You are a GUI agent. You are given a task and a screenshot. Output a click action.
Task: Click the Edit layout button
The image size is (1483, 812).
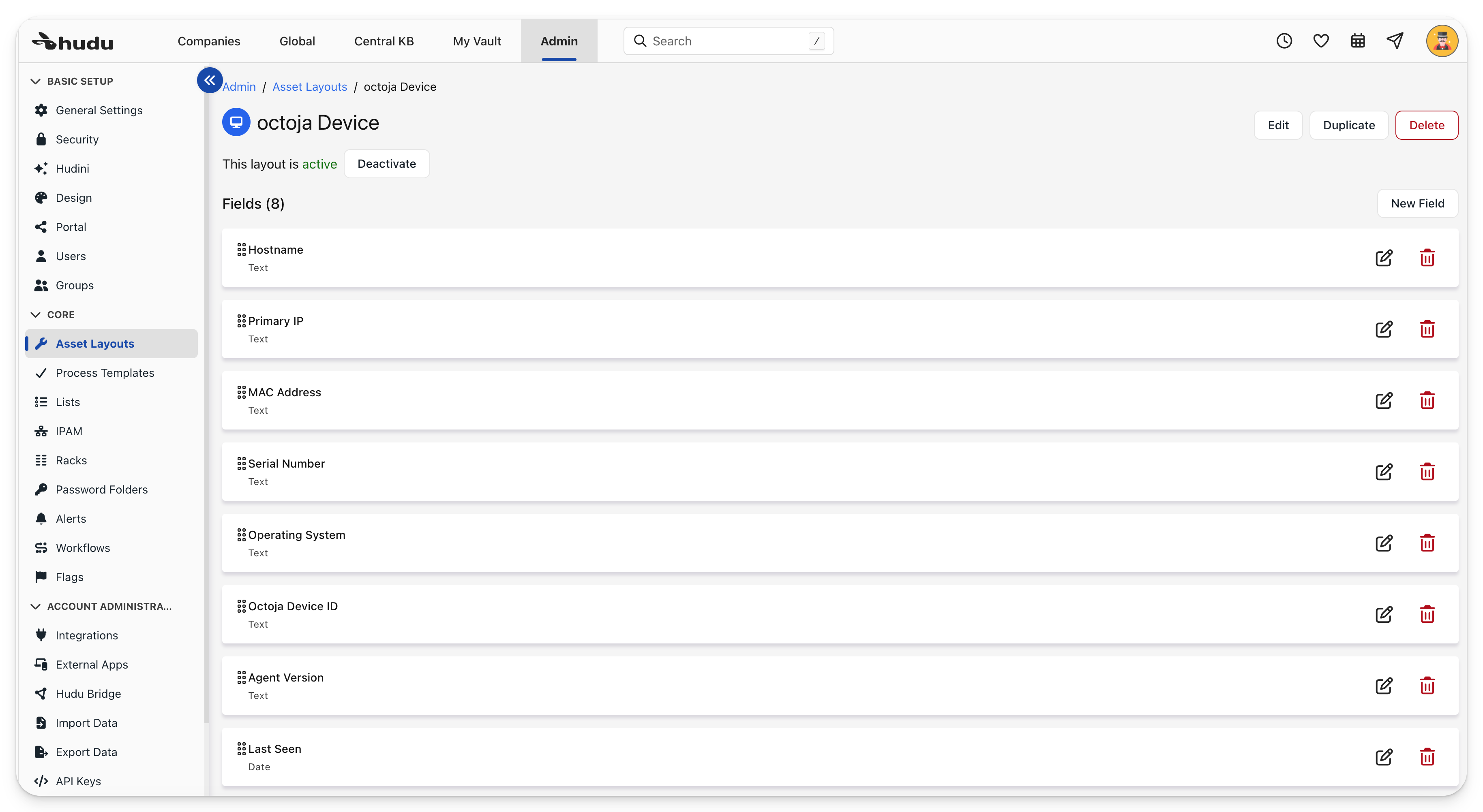tap(1278, 125)
